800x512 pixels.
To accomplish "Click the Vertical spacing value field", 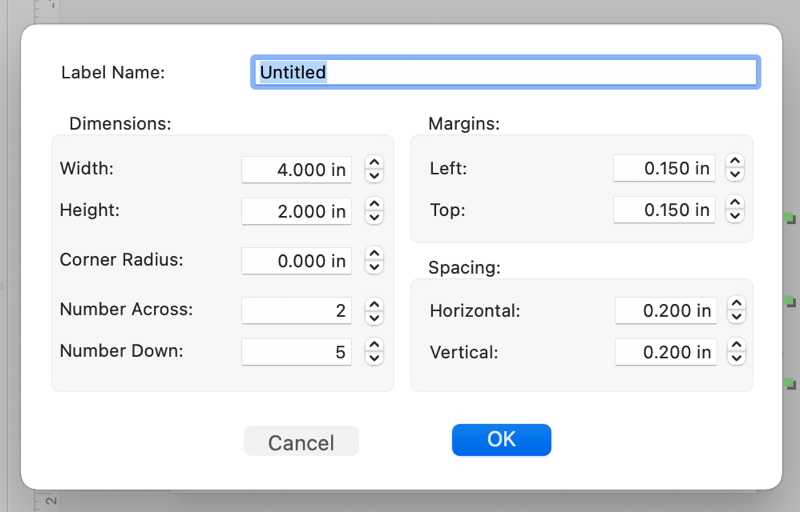I will (x=666, y=352).
